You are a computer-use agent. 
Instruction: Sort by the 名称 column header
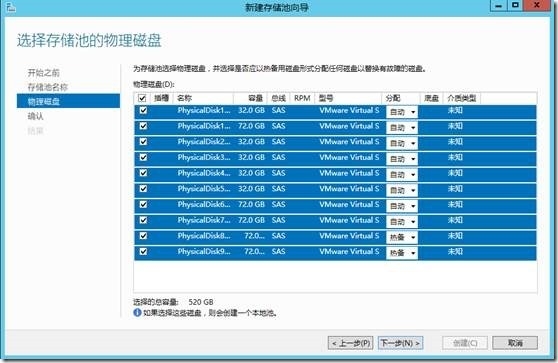[203, 98]
